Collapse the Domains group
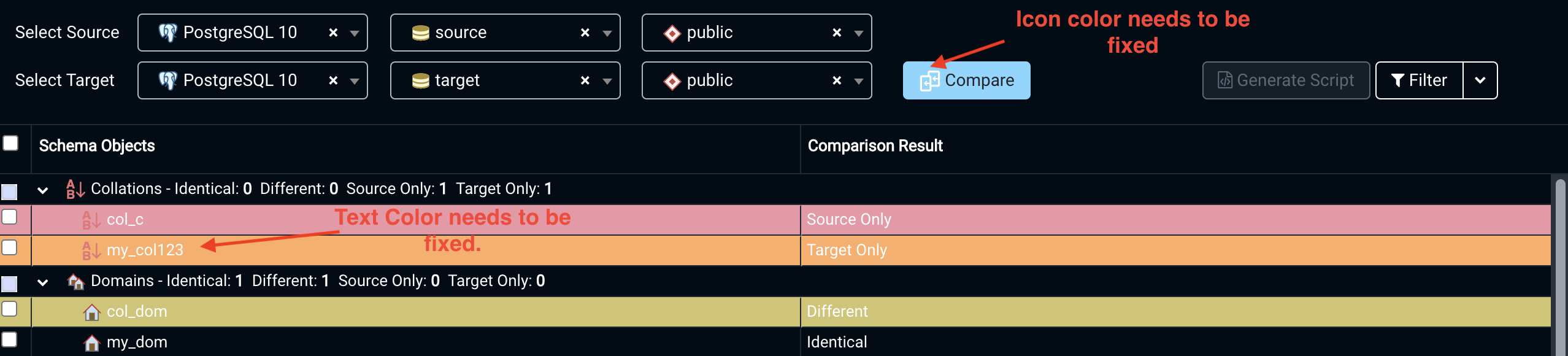The image size is (1568, 356). click(x=42, y=282)
